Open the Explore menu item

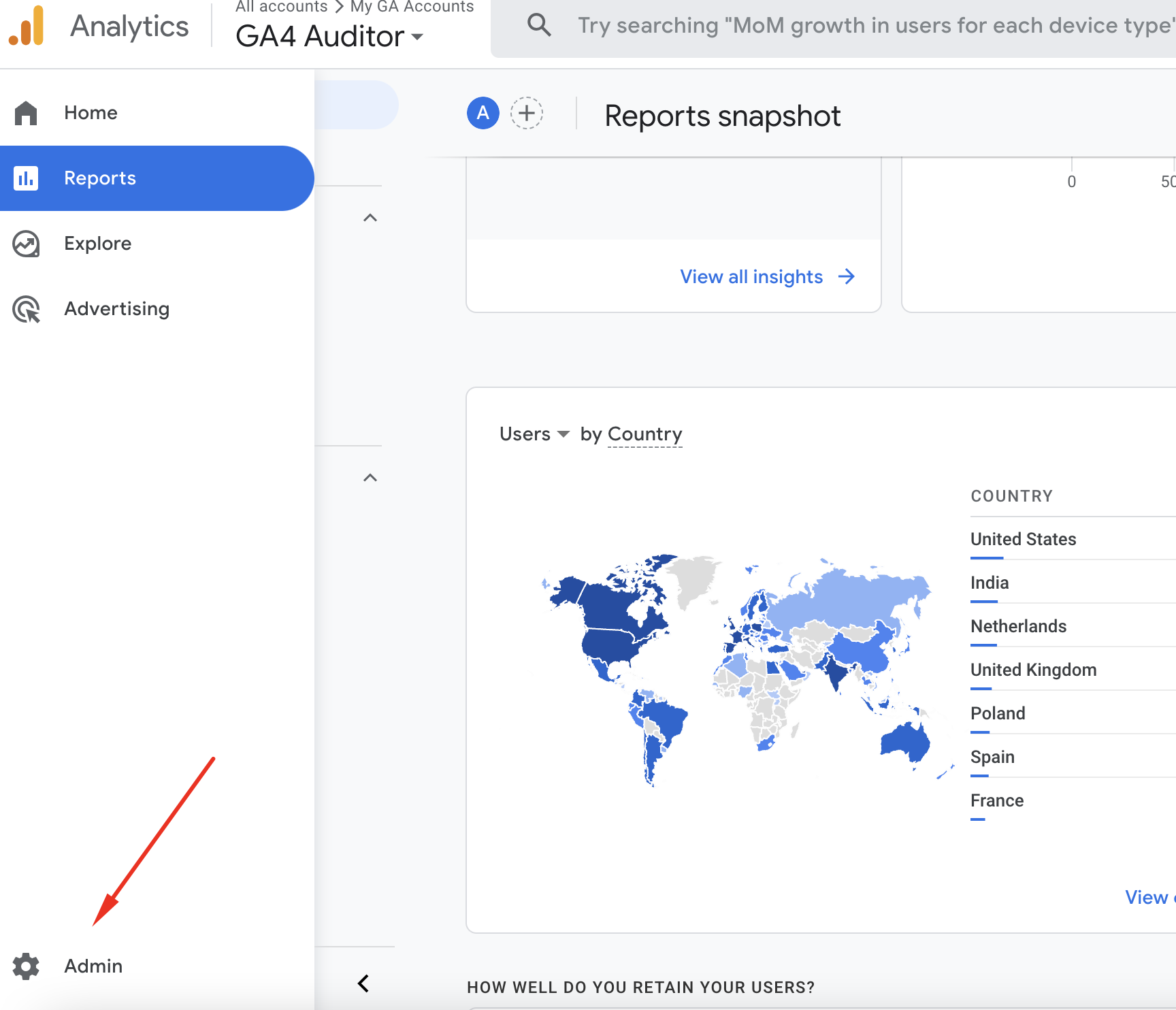tap(98, 244)
